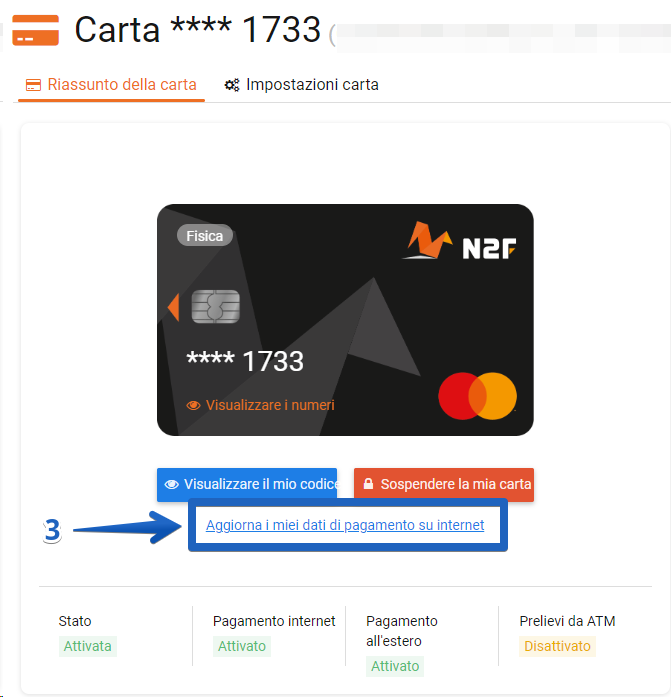
Task: Click the Fisica badge on the card
Action: (x=204, y=236)
